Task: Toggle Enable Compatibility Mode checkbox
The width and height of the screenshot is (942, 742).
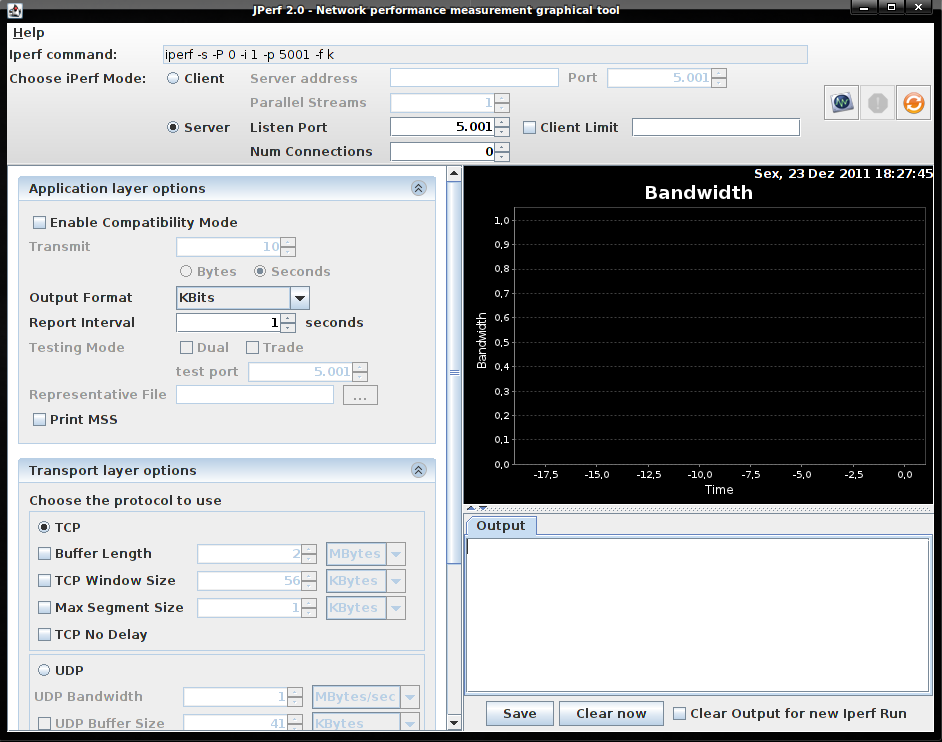Action: [x=39, y=222]
